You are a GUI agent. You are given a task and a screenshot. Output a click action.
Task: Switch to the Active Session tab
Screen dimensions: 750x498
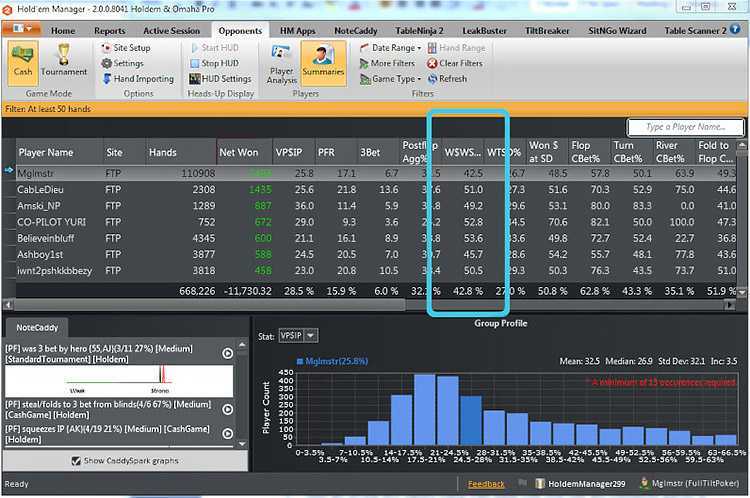pyautogui.click(x=171, y=31)
